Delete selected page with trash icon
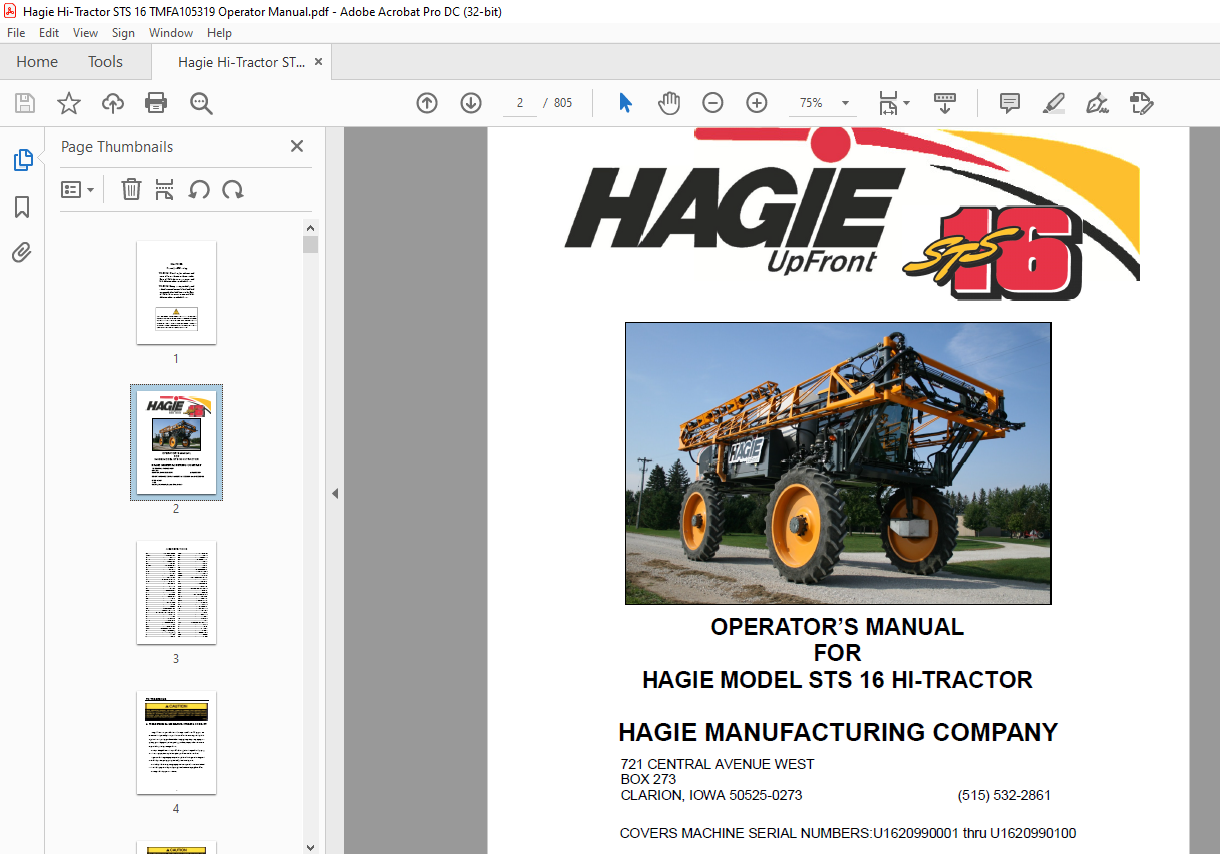This screenshot has height=854, width=1220. [131, 189]
